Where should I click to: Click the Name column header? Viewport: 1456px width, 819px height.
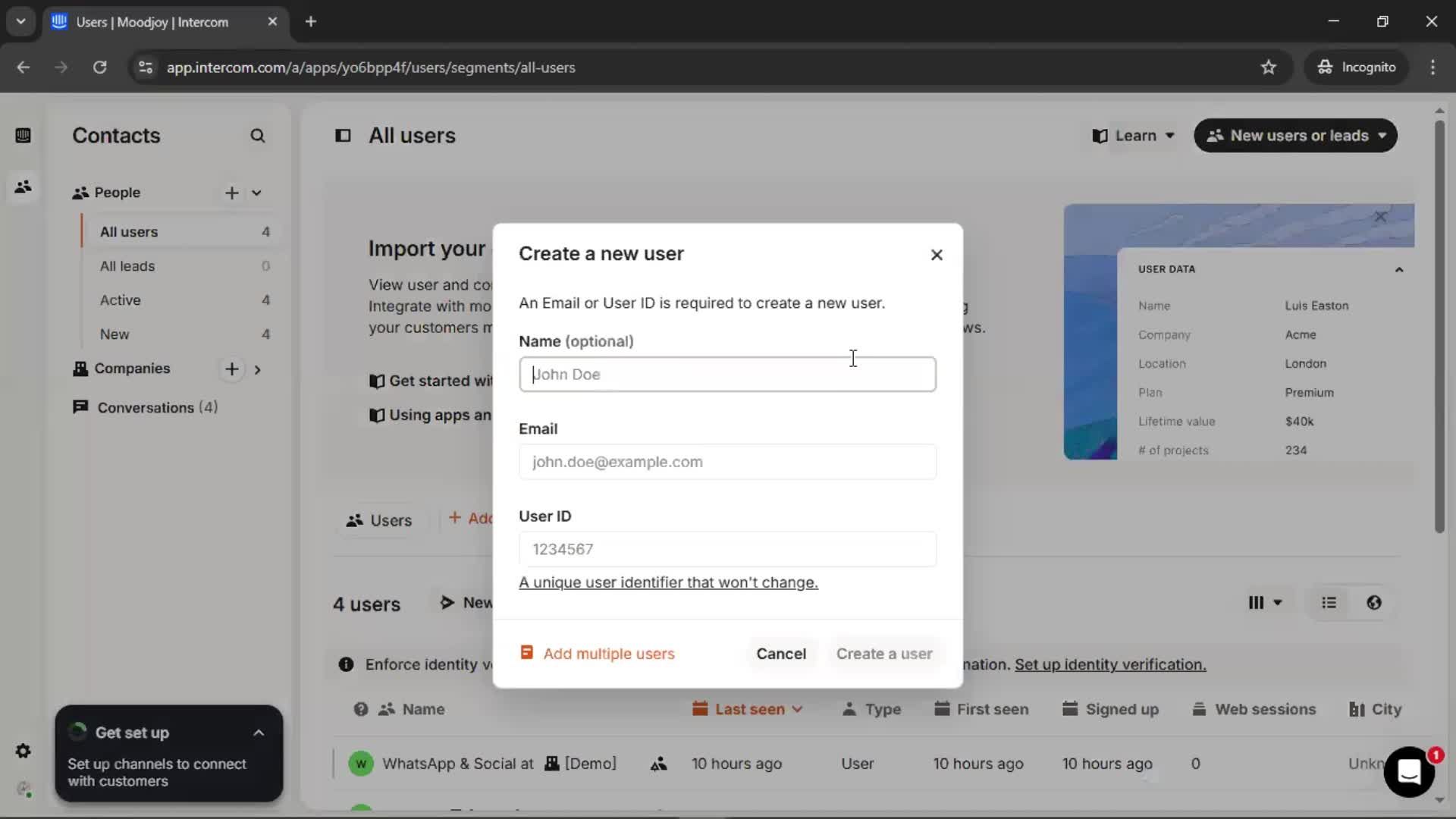(423, 709)
